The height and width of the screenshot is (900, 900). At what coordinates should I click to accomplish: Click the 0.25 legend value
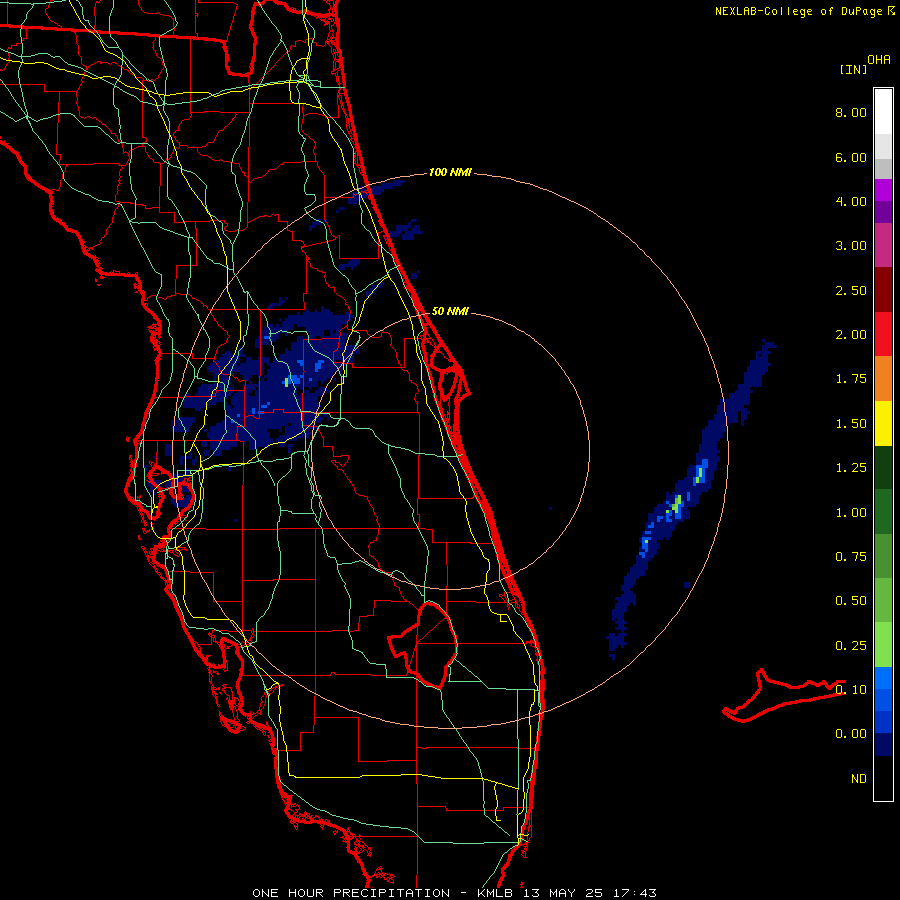[851, 646]
